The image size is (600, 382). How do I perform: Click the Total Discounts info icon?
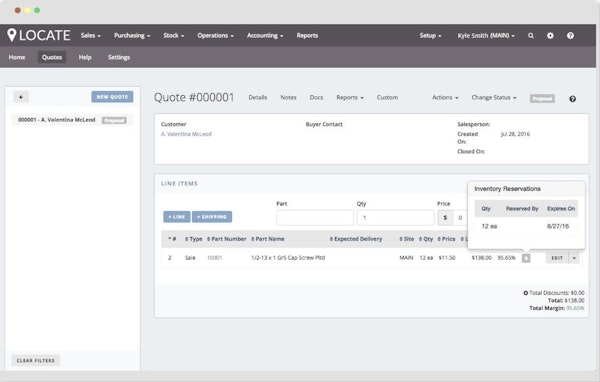(526, 293)
